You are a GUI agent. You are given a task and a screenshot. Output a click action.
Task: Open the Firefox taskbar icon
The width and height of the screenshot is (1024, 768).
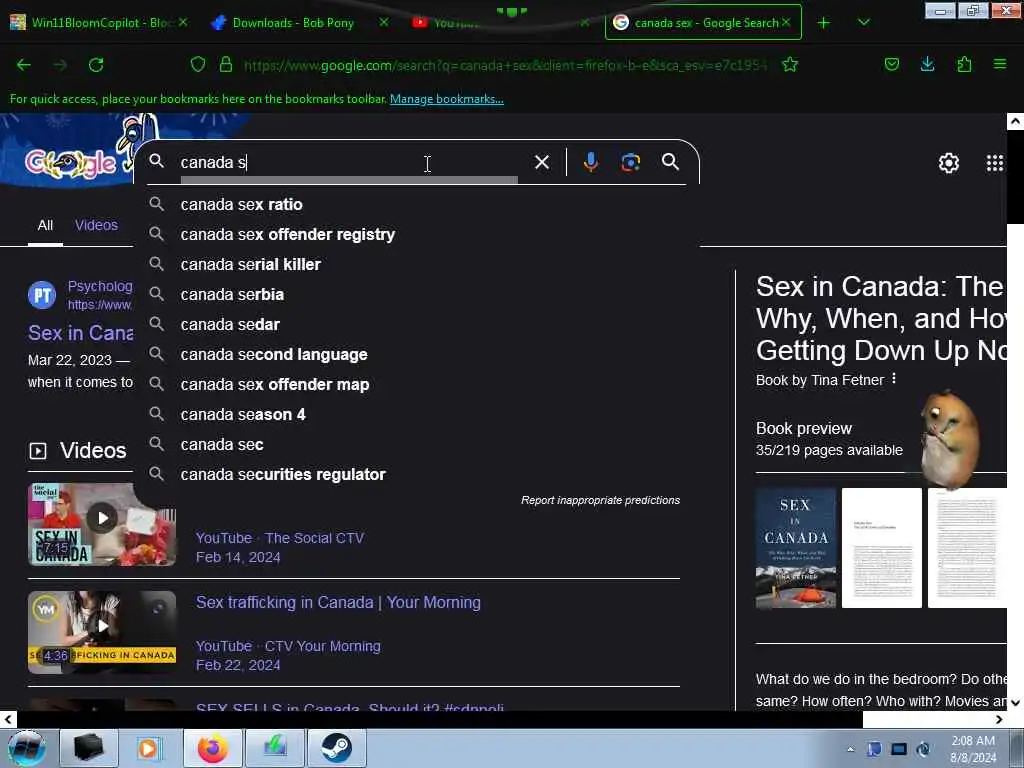213,748
